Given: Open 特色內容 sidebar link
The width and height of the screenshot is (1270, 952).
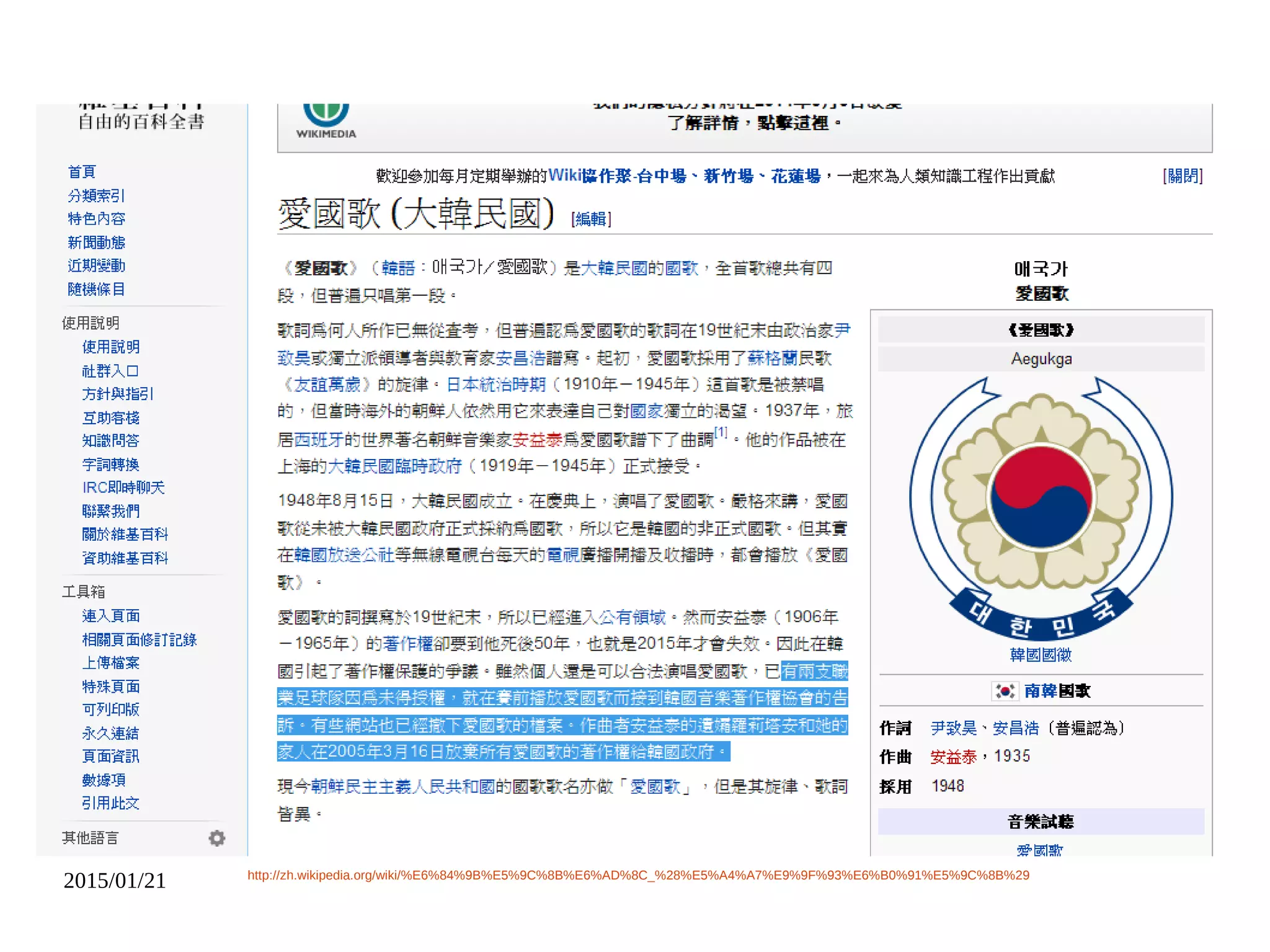Looking at the screenshot, I should (96, 218).
